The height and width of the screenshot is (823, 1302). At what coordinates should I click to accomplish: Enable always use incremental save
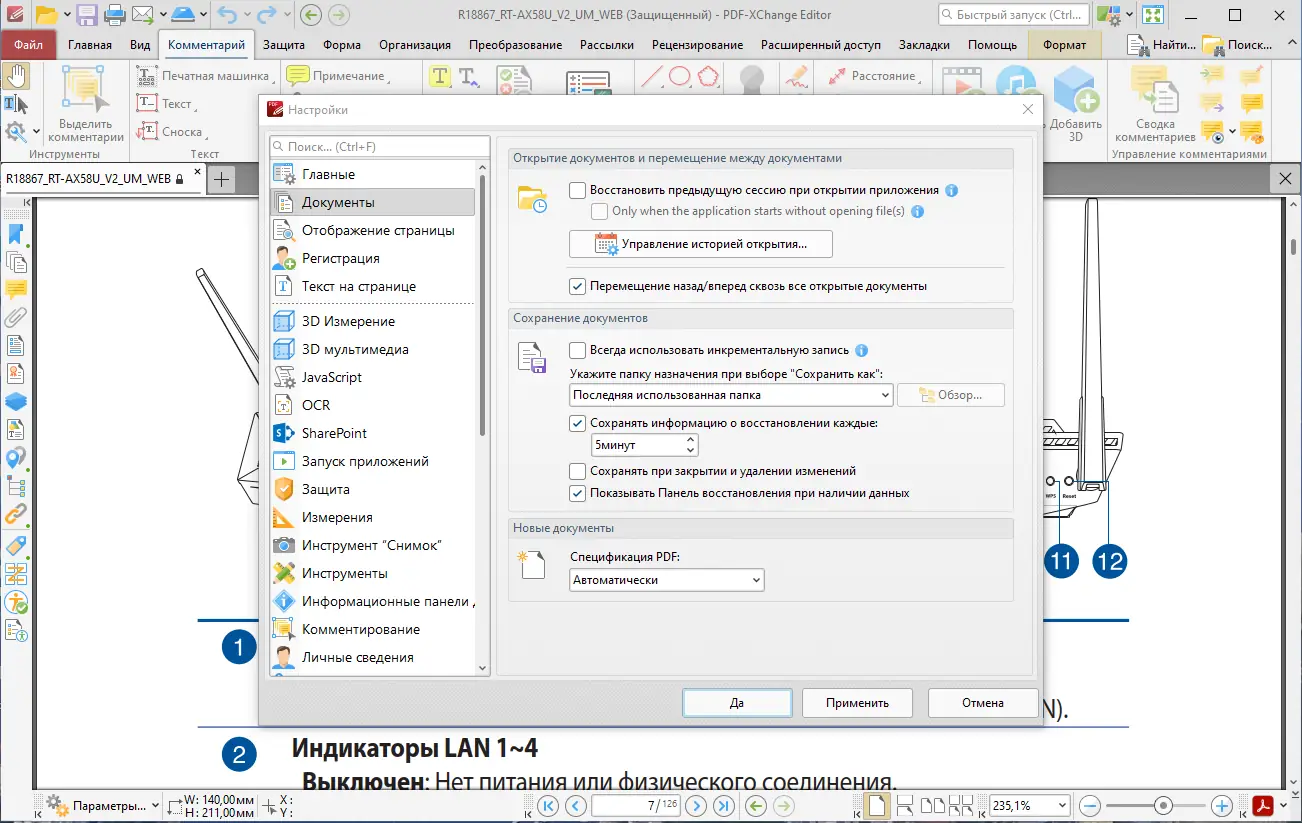(577, 350)
